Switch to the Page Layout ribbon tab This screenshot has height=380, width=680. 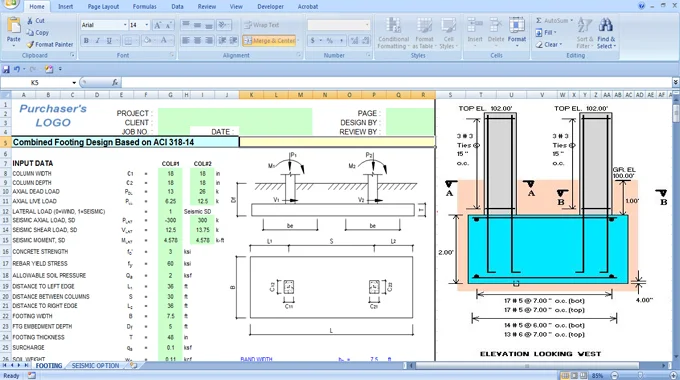[103, 7]
